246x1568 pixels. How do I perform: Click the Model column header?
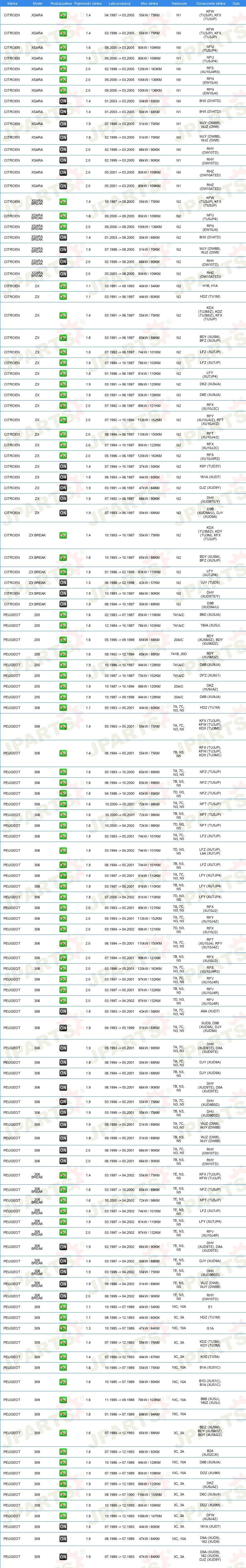pyautogui.click(x=37, y=3)
